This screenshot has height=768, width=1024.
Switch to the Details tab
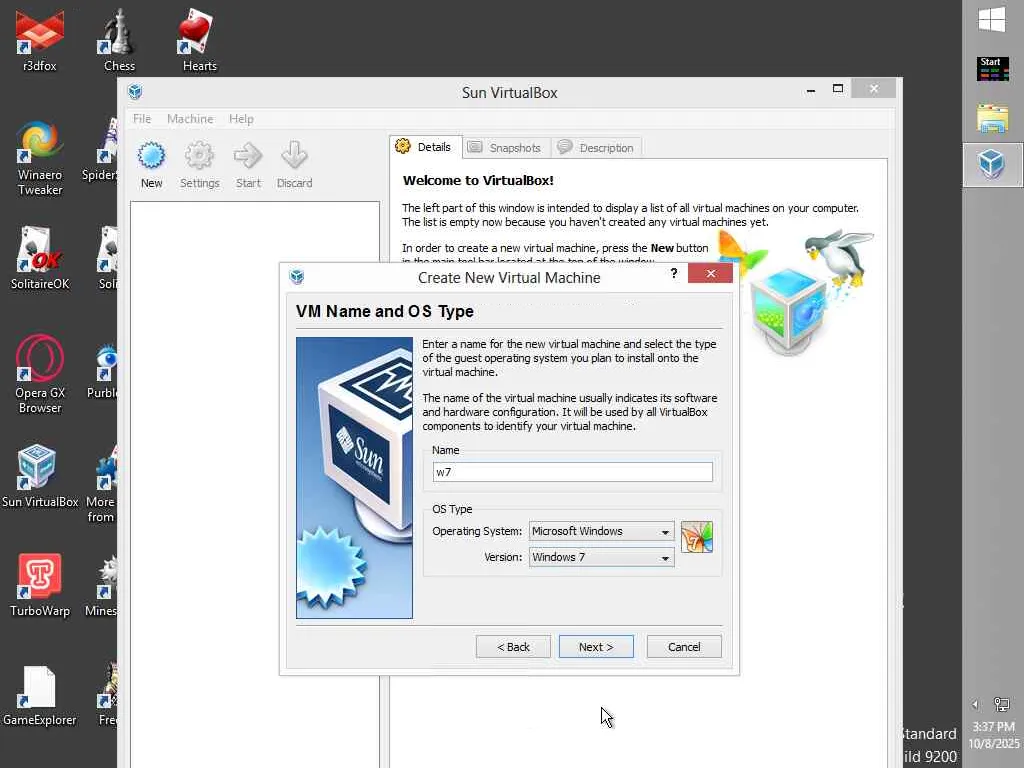tap(426, 147)
